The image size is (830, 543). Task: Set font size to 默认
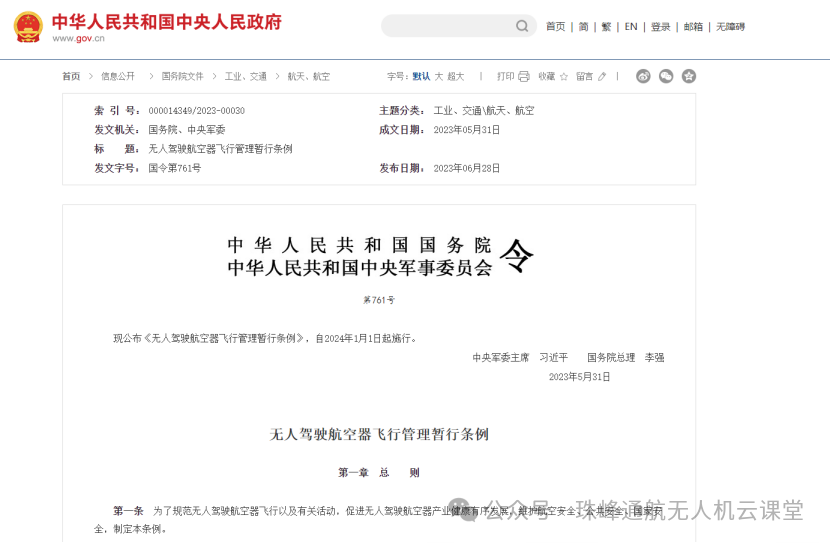421,76
